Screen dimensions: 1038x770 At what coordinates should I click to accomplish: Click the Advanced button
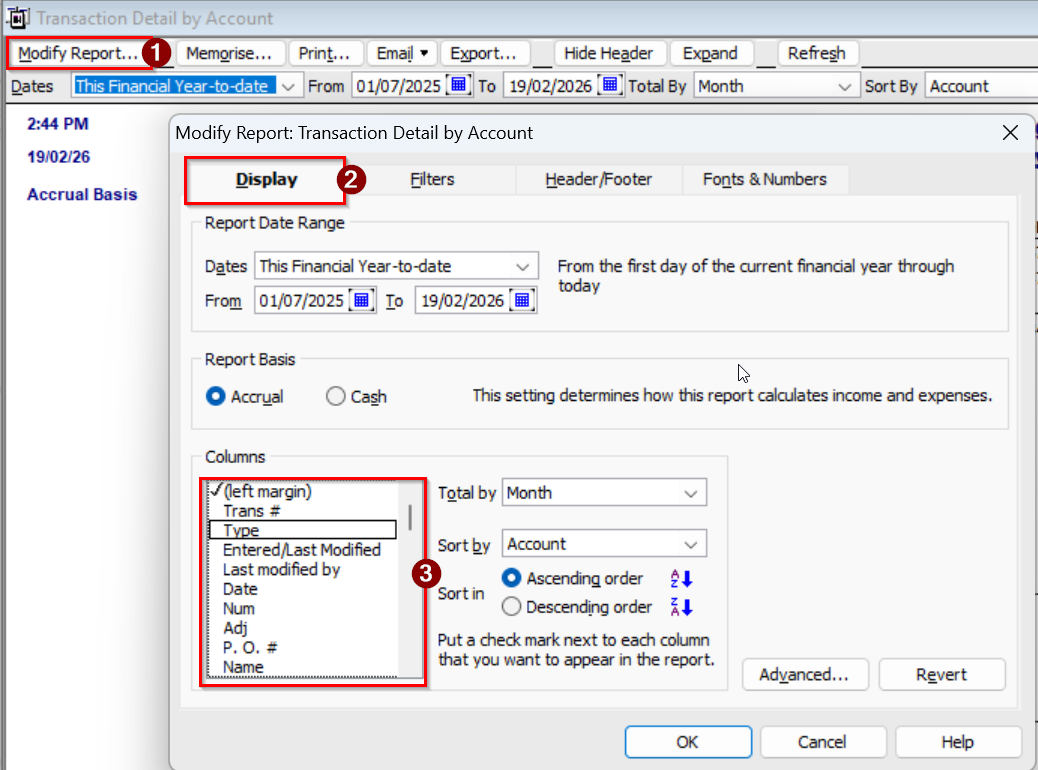(804, 675)
